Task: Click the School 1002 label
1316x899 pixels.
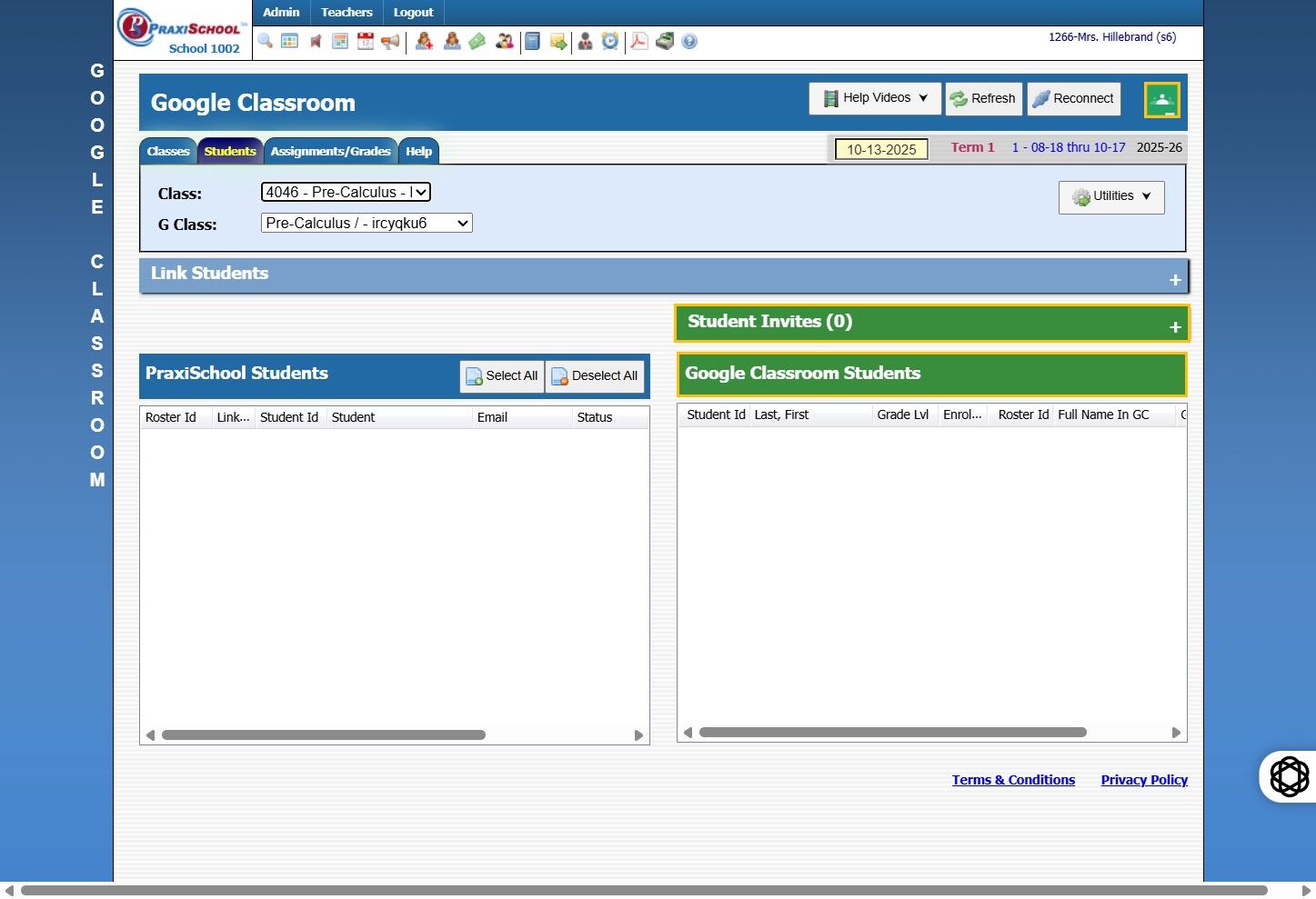Action: [204, 49]
